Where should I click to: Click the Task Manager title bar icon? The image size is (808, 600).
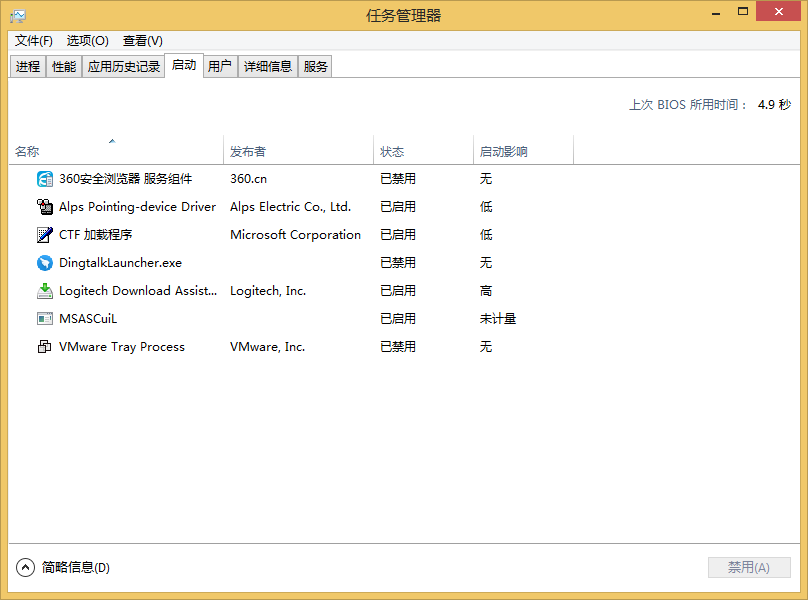tap(18, 16)
